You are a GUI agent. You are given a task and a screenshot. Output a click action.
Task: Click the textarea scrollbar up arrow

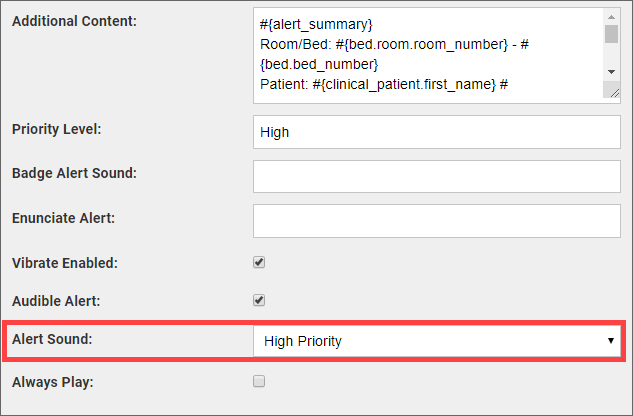coord(611,17)
